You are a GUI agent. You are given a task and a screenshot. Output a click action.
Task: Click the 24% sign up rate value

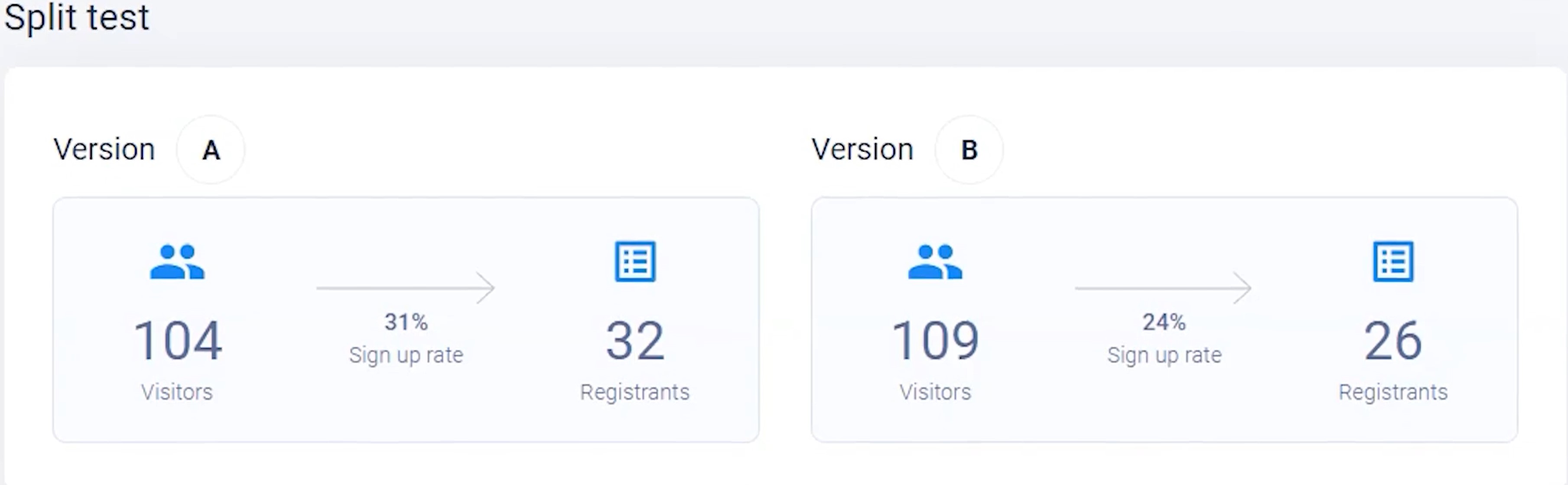tap(1164, 322)
